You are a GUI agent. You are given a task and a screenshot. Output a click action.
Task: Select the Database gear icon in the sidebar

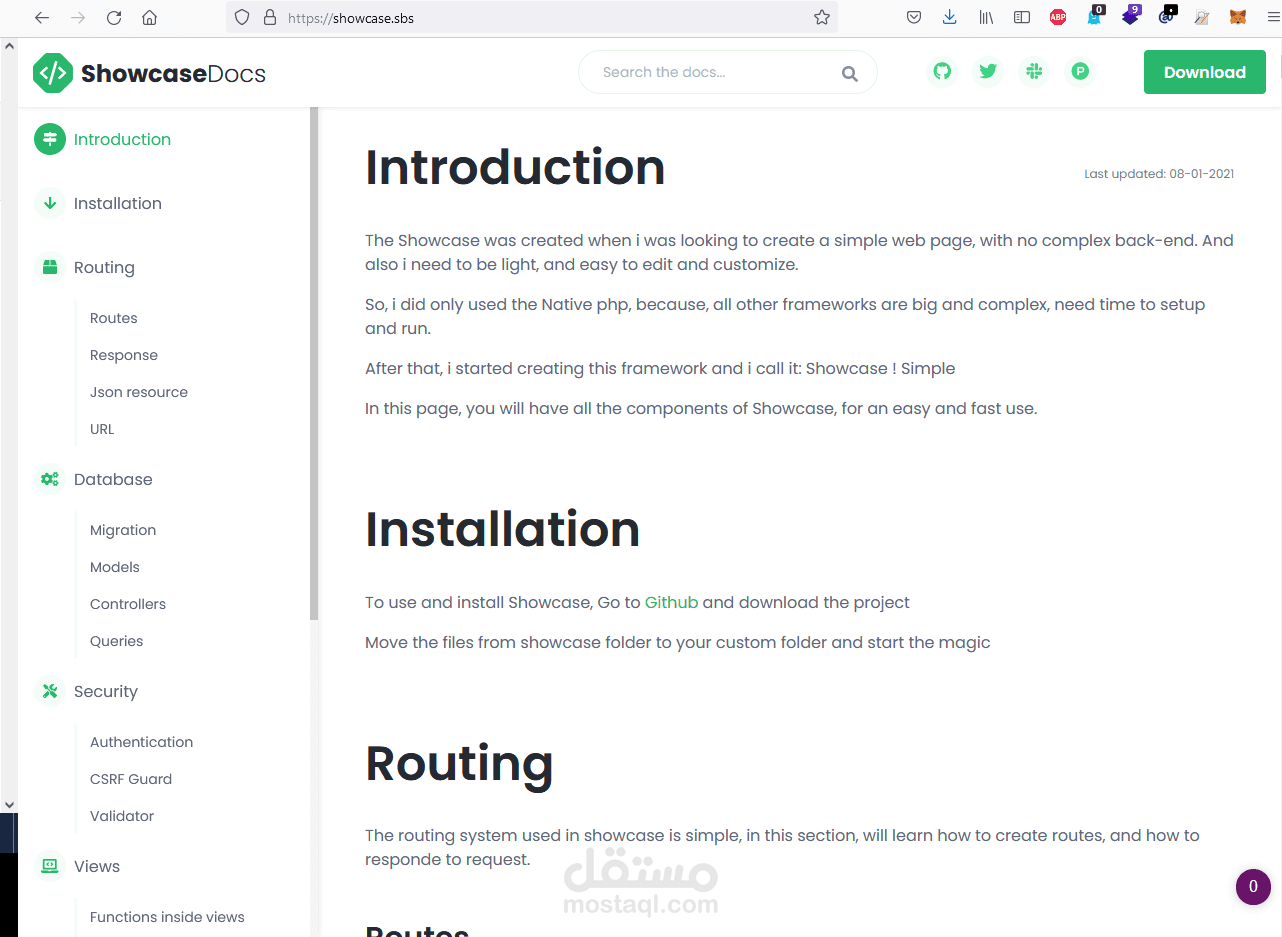[x=49, y=479]
